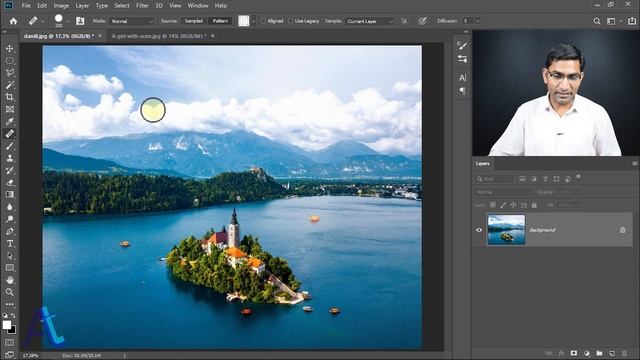Toggle Quick Mask mode
640x360 pixels.
tap(9, 342)
